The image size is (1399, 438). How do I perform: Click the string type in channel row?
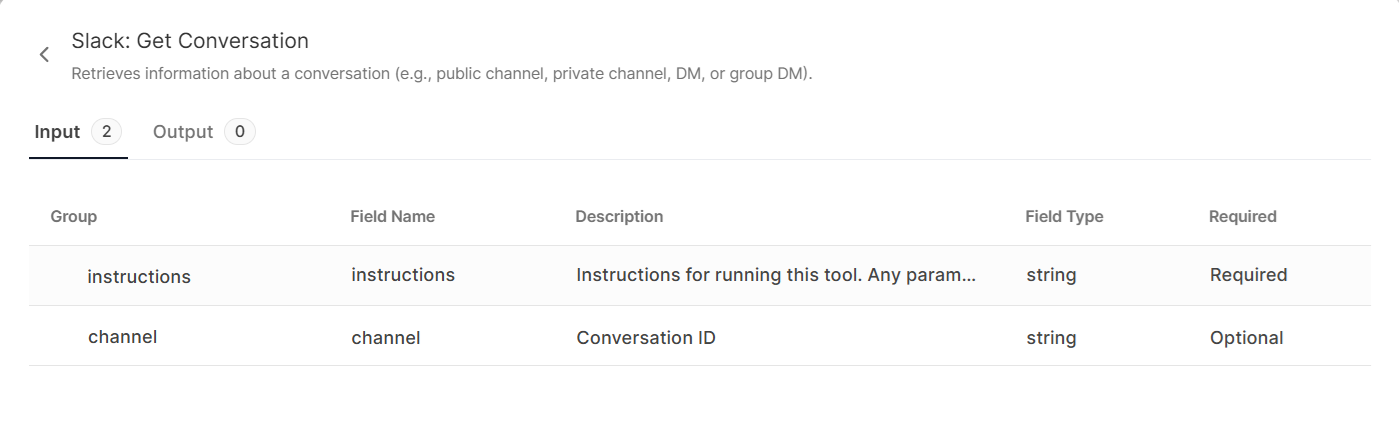pos(1051,338)
